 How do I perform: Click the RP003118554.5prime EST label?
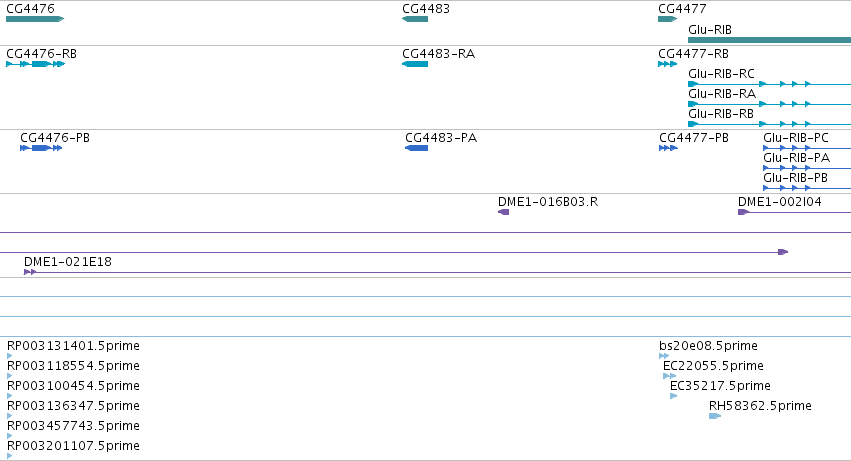click(x=73, y=366)
